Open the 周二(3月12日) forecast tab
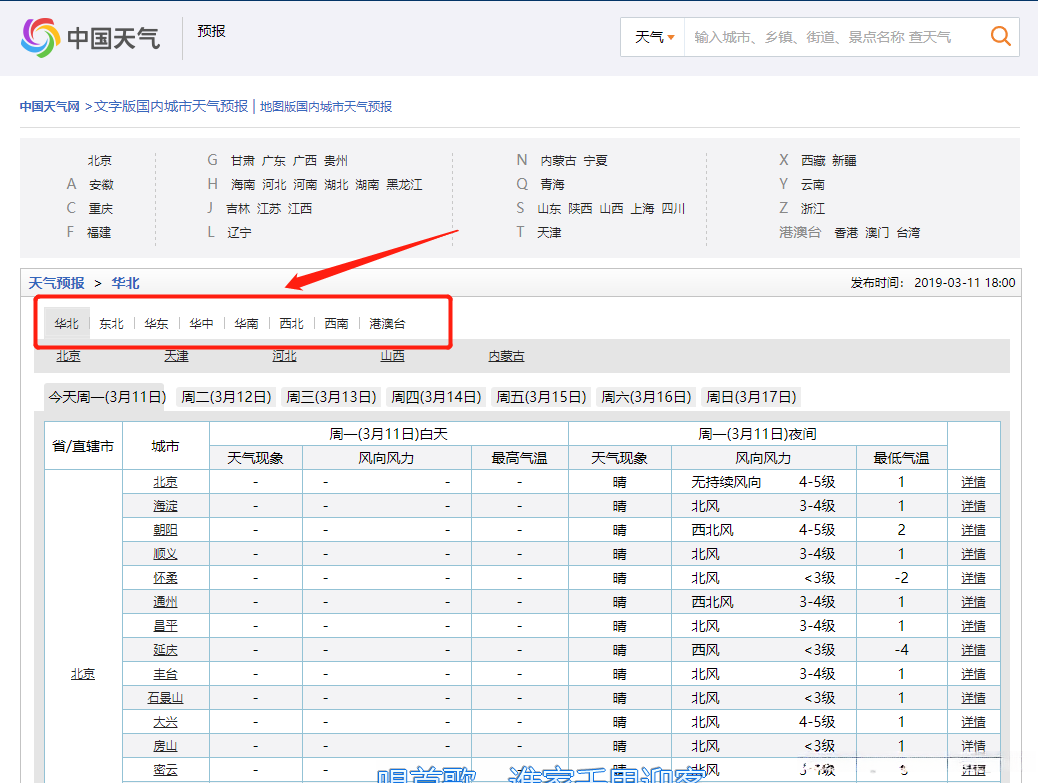1038x783 pixels. coord(226,397)
